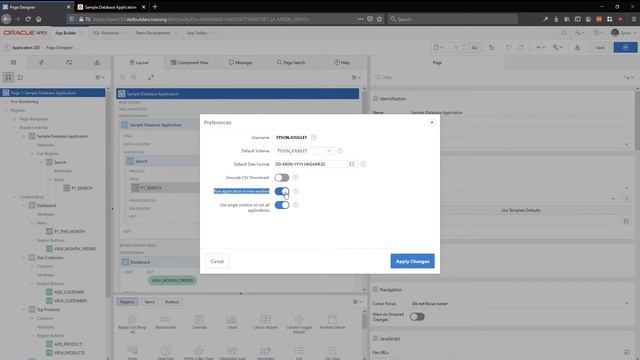Screen dimensions: 640x360
Task: Open the Utilities wrench menu
Action: (558, 47)
